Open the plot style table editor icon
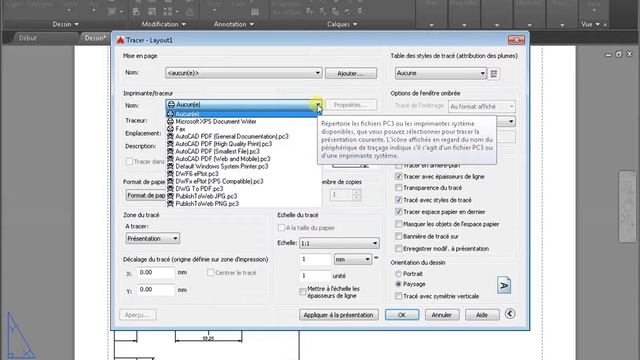 coord(493,73)
